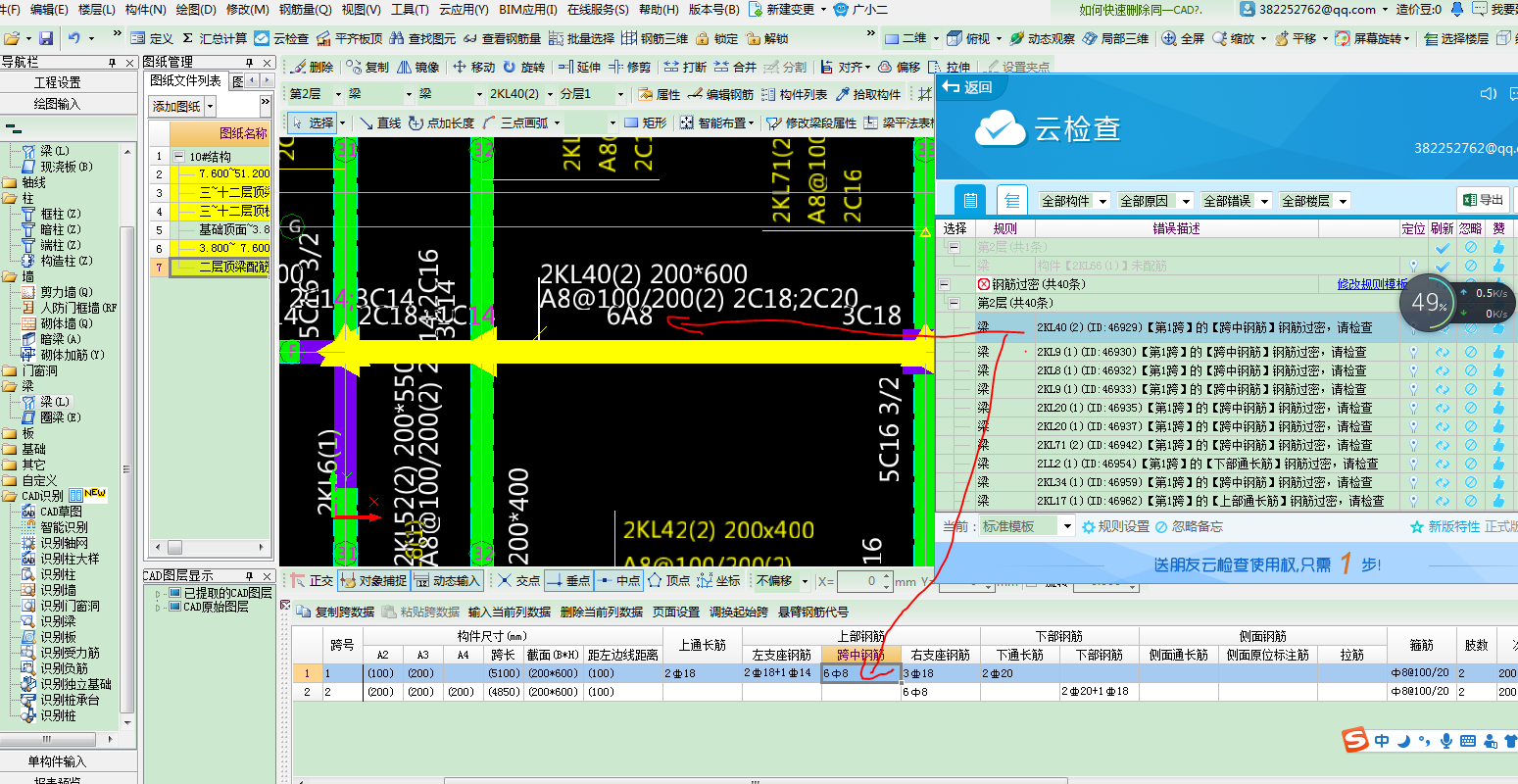Toggle 交点 intersection snap
This screenshot has width=1518, height=784.
(518, 580)
